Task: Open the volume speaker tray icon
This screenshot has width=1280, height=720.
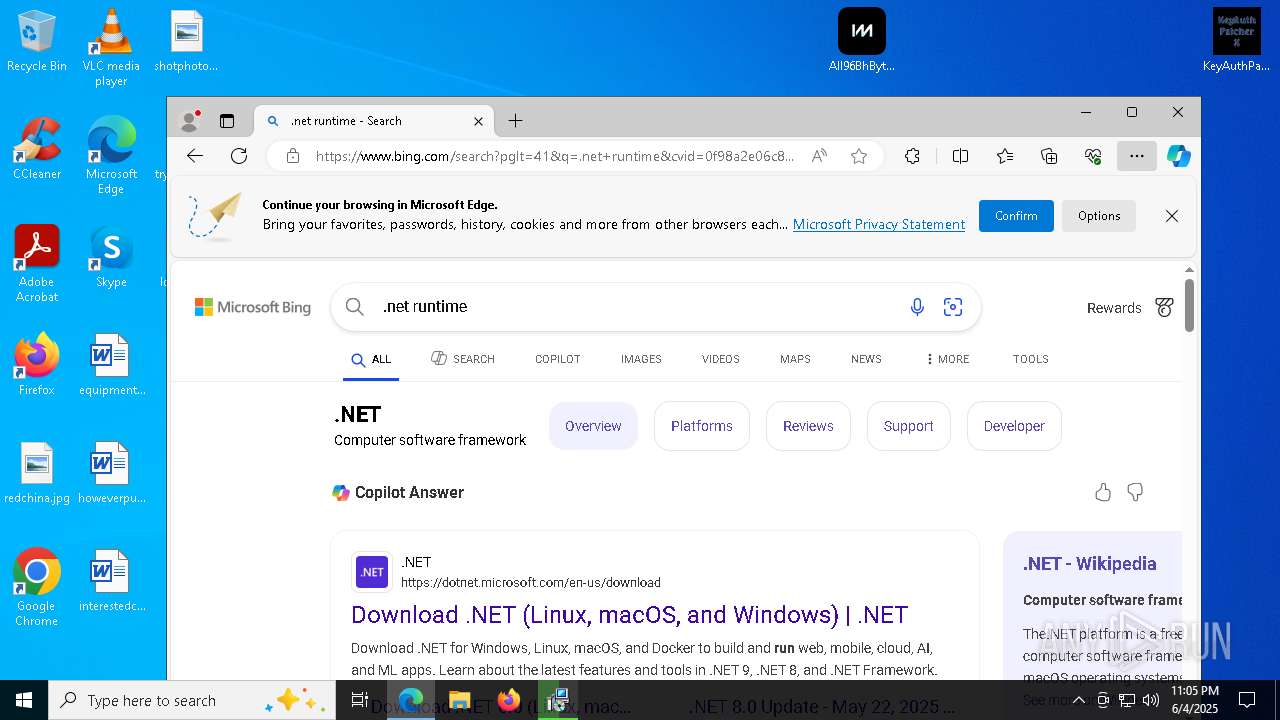Action: tap(1151, 700)
